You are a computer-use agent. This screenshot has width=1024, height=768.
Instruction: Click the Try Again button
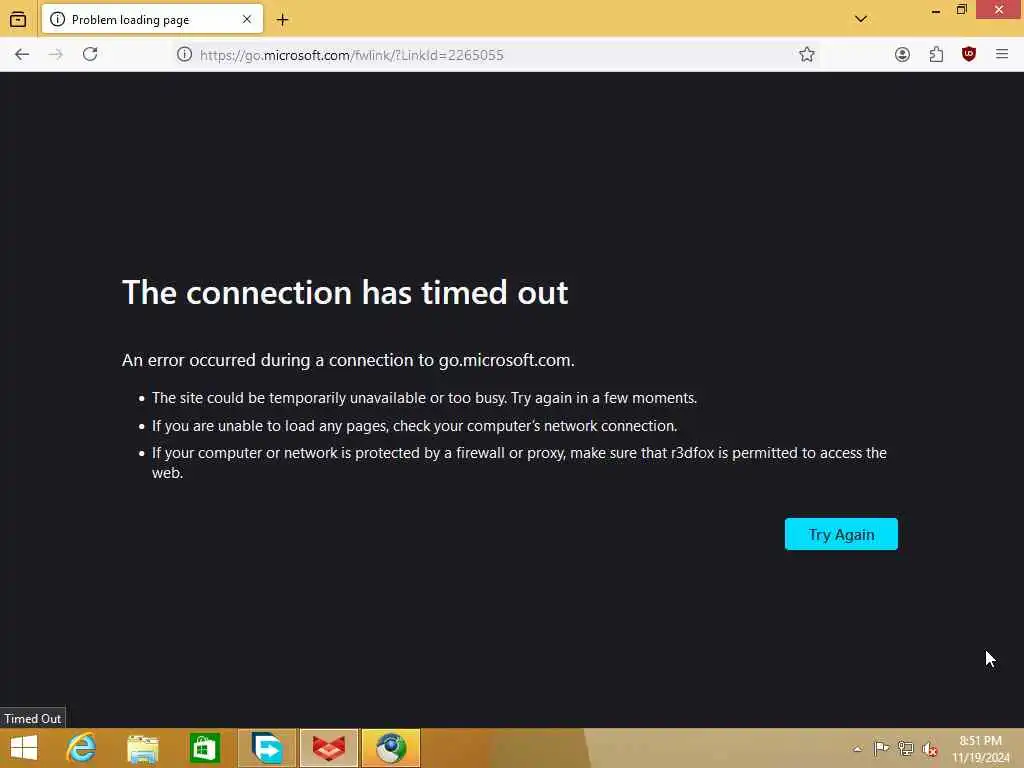[x=840, y=534]
